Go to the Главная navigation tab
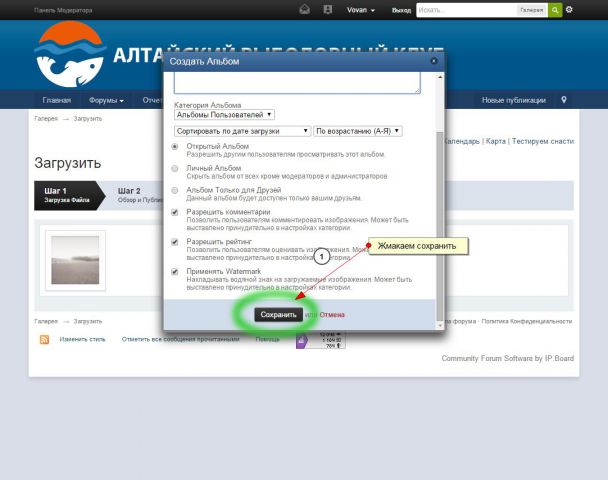Screen dimensions: 608x480 (x=57, y=100)
